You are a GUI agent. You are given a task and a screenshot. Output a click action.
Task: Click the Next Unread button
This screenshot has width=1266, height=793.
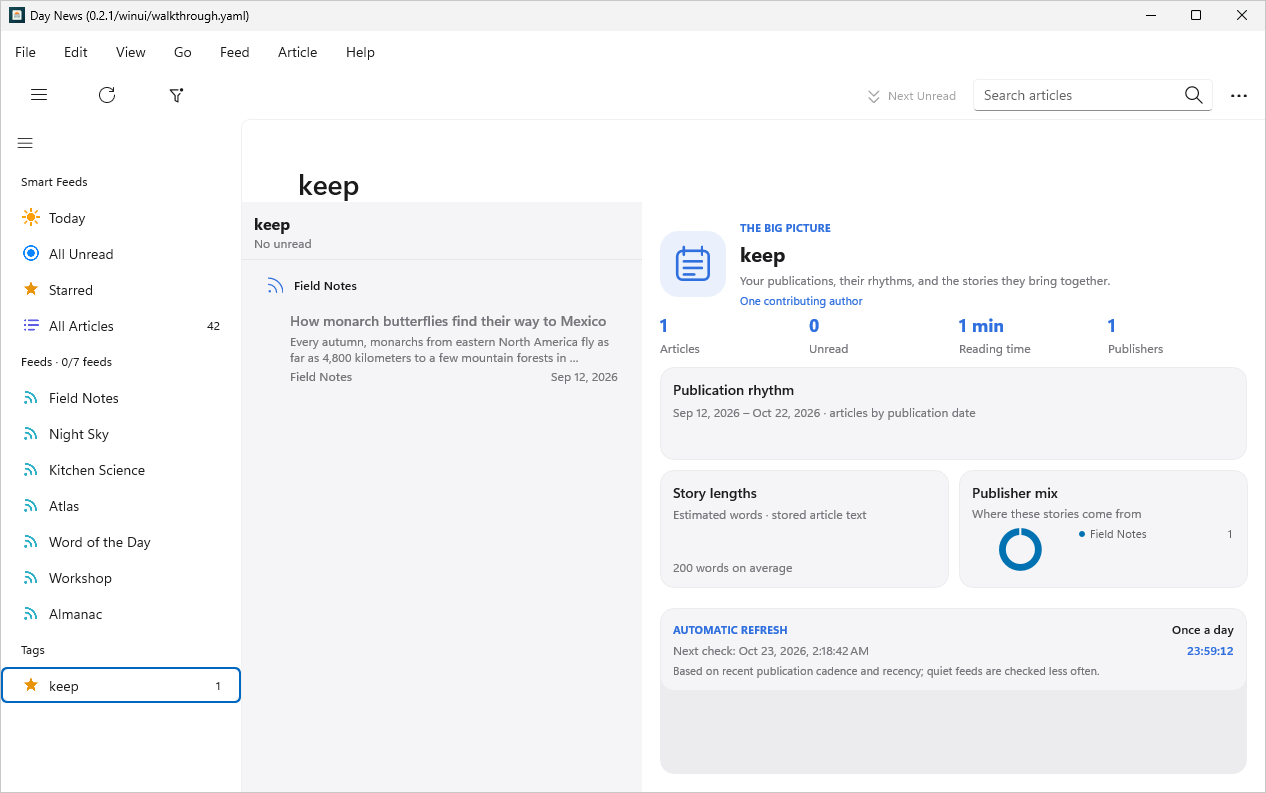[911, 96]
